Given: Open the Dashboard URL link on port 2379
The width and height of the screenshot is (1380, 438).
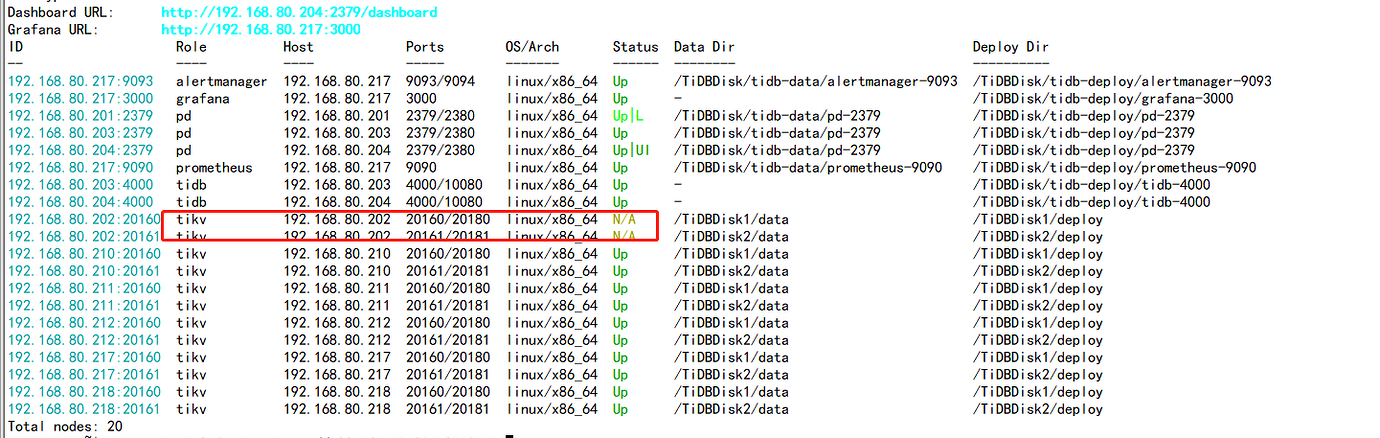Looking at the screenshot, I should pos(299,13).
